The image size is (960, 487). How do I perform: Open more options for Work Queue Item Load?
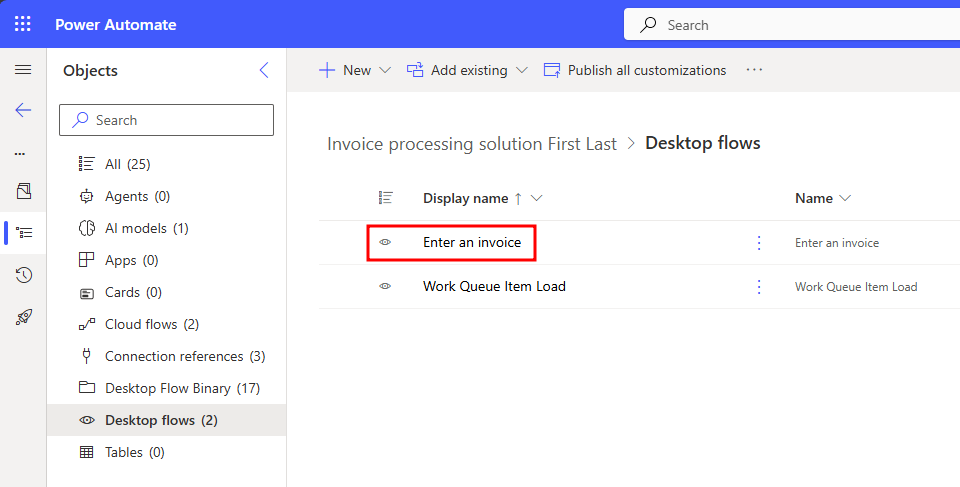(x=759, y=287)
